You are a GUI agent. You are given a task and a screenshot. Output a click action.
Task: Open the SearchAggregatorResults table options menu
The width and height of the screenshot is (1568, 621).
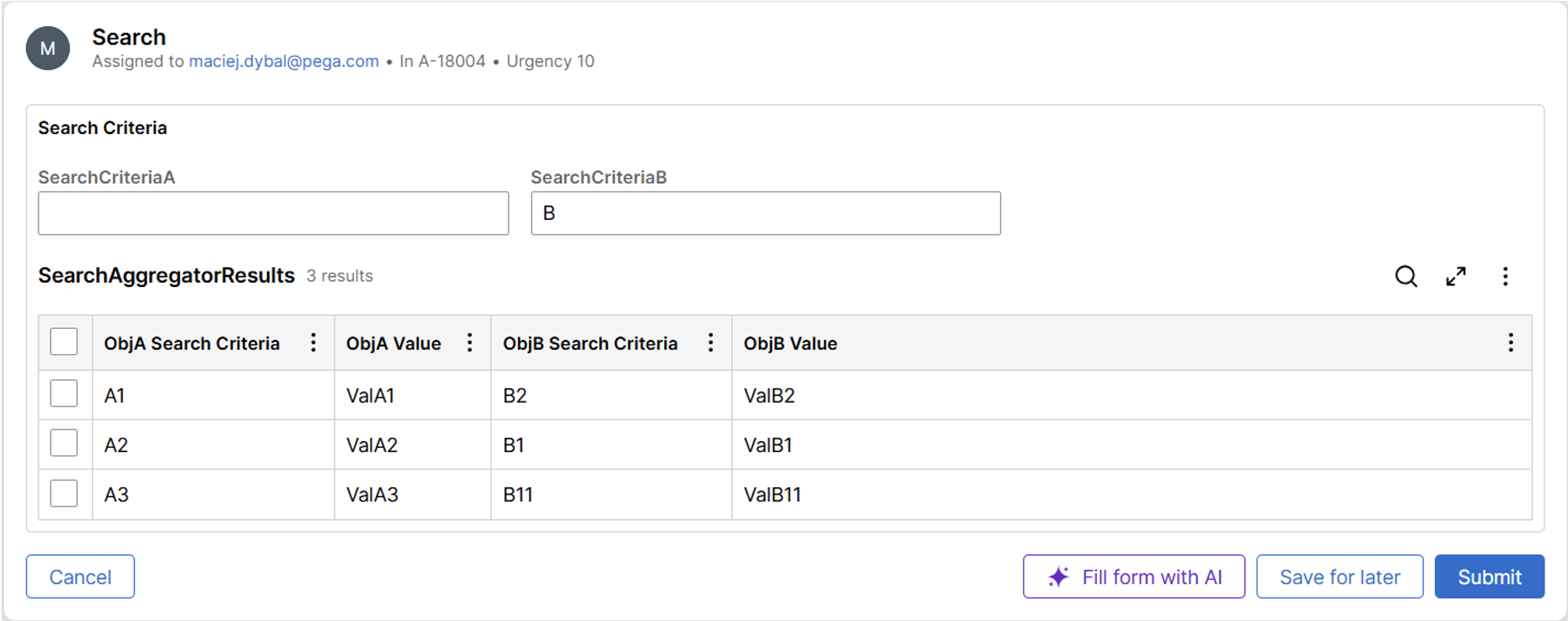point(1505,276)
